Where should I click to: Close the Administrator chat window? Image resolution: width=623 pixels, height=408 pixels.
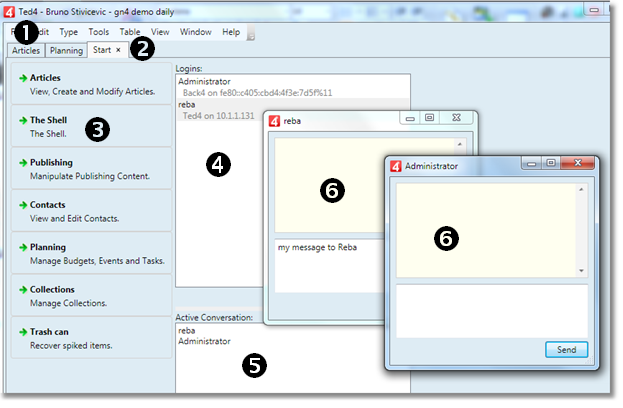(x=578, y=163)
